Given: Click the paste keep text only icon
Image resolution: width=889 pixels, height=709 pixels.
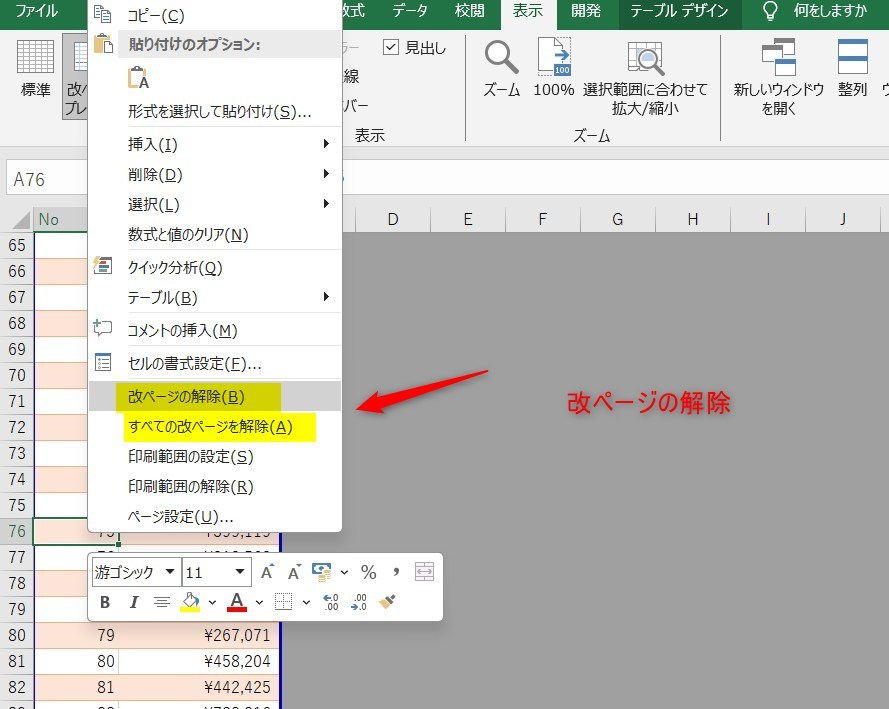Looking at the screenshot, I should click(x=138, y=78).
